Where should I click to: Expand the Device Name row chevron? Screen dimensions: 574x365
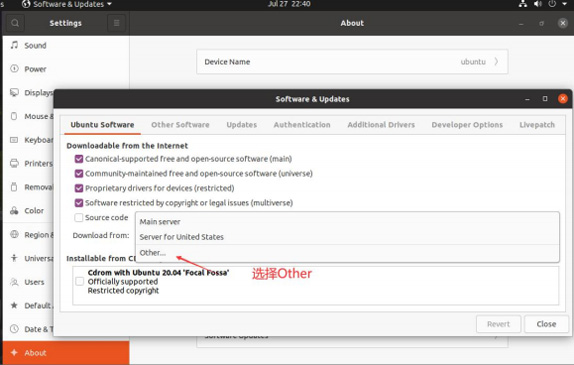coord(496,62)
